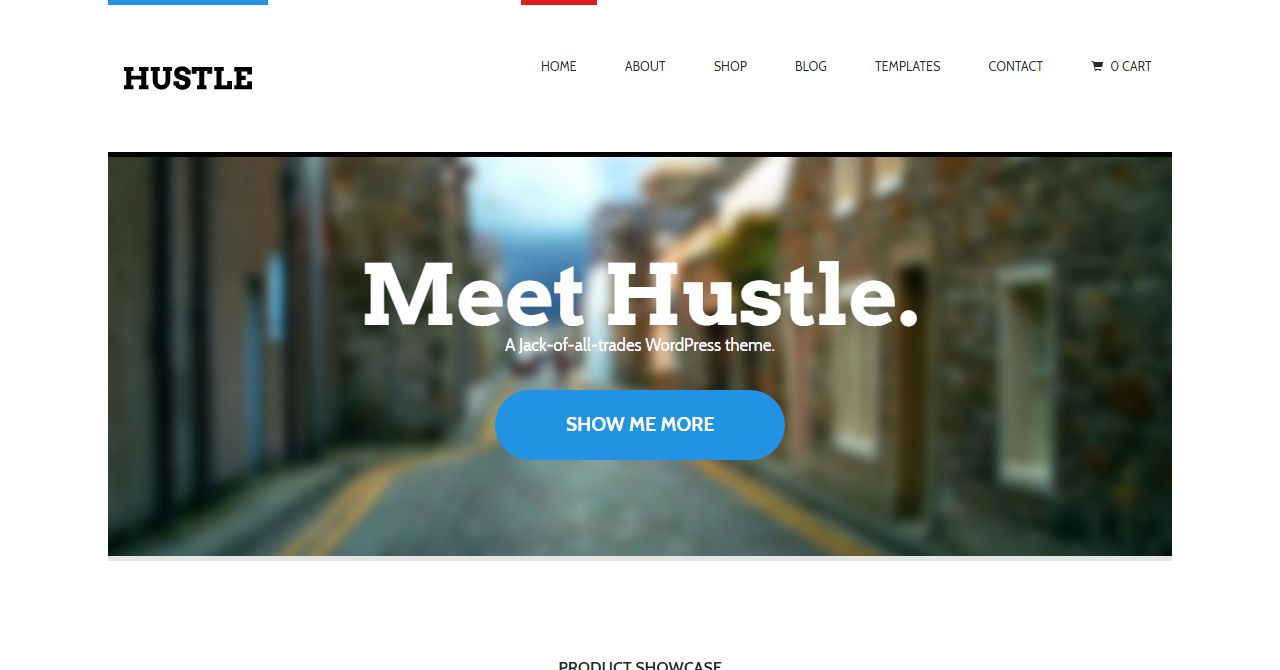
Task: Open the CONTACT page link
Action: 1015,66
